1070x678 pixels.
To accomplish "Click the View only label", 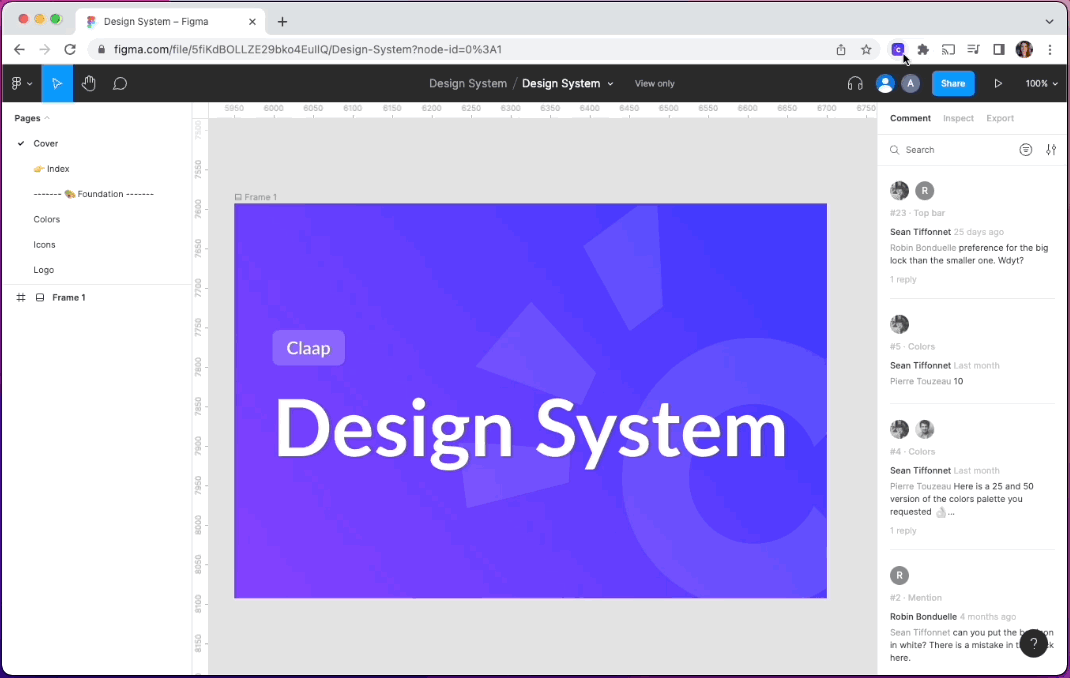I will coord(654,83).
